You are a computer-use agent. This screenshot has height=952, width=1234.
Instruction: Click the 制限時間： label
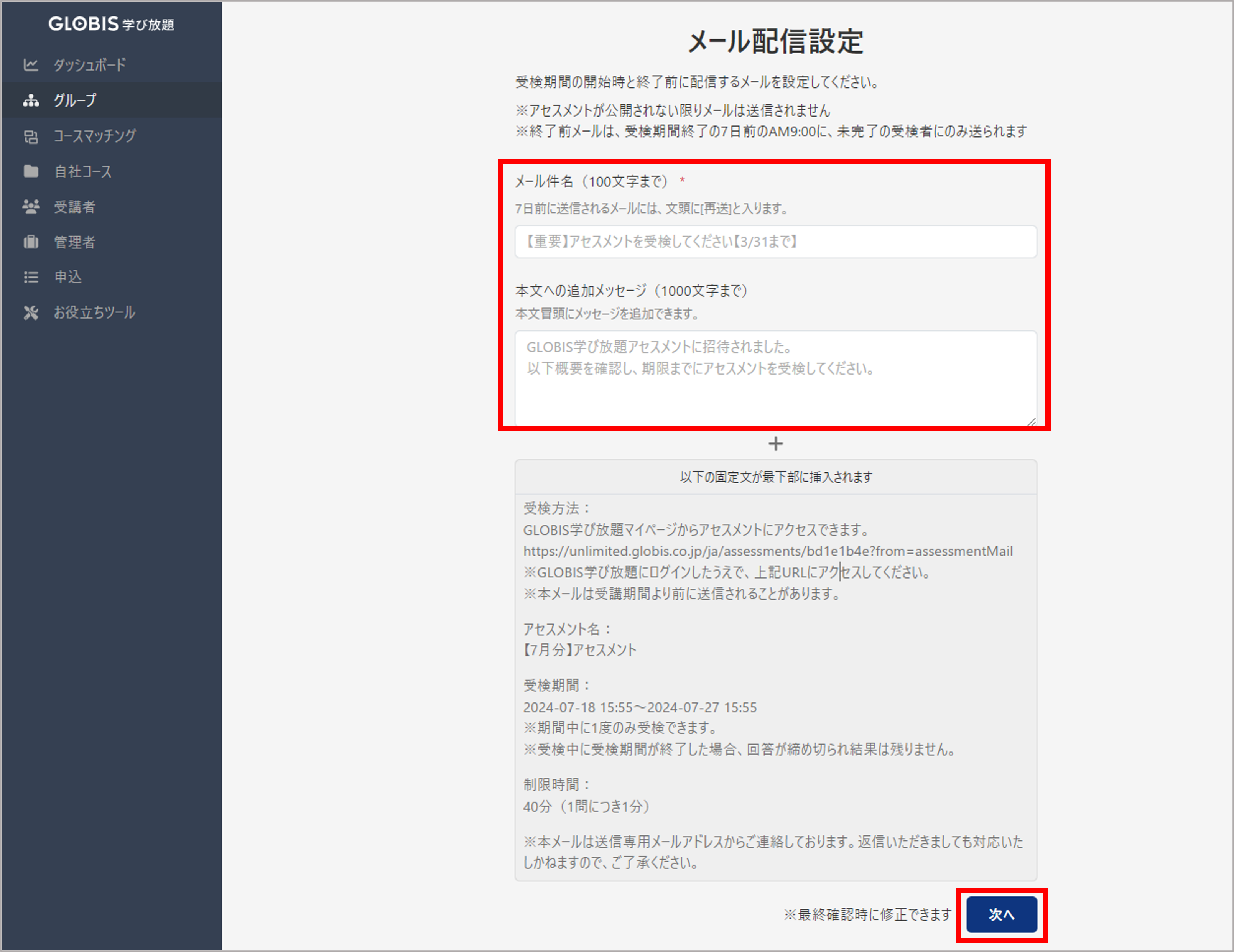click(x=557, y=784)
